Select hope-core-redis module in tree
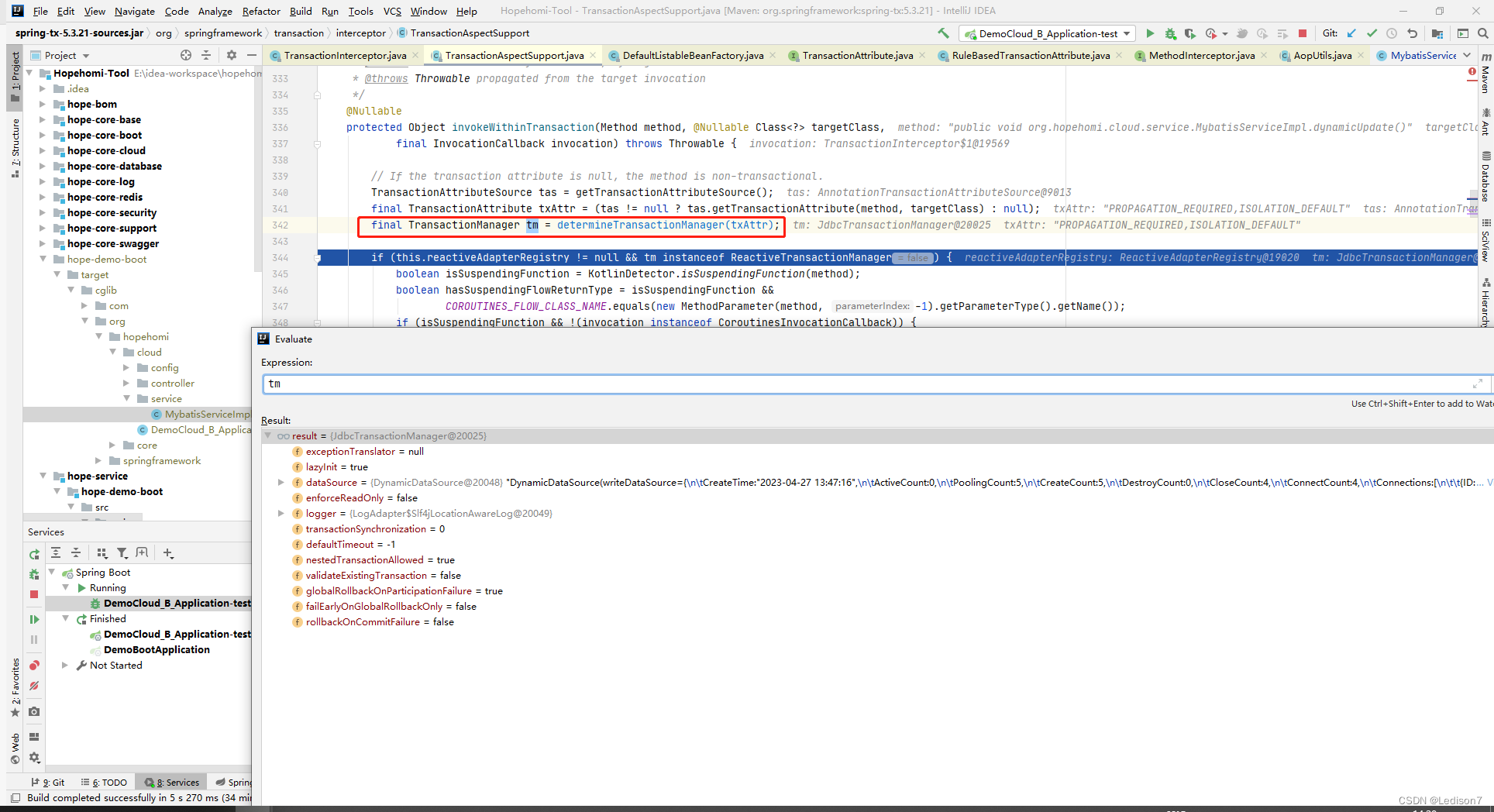The height and width of the screenshot is (812, 1494). 105,197
